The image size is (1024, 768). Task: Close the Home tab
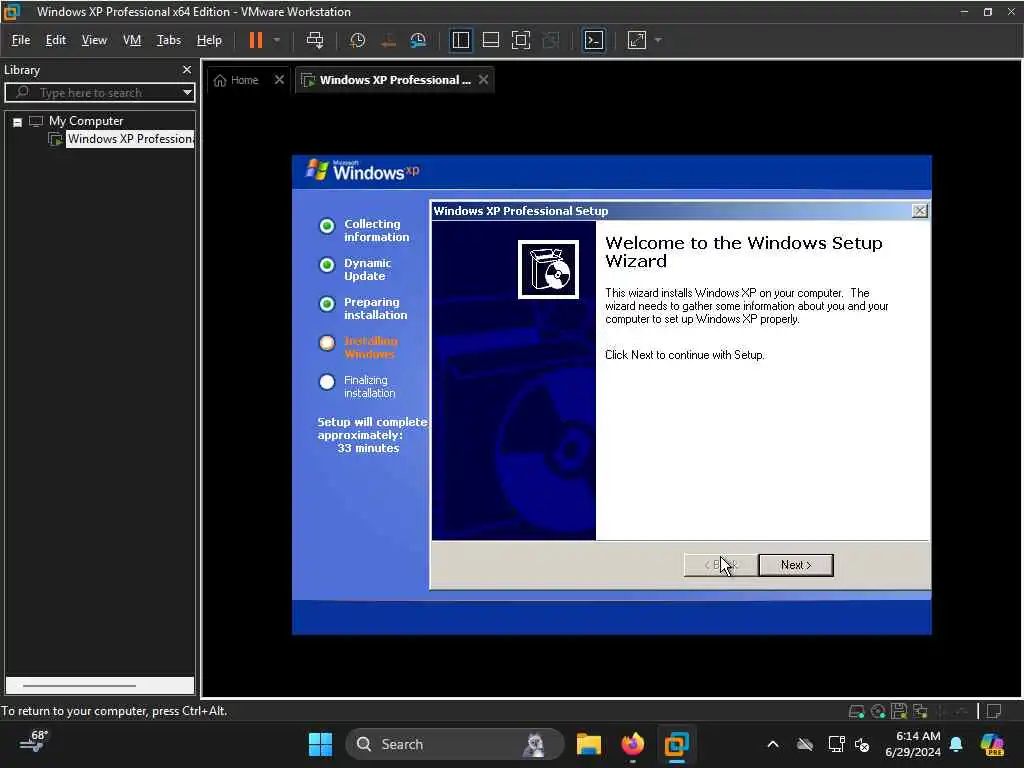280,80
